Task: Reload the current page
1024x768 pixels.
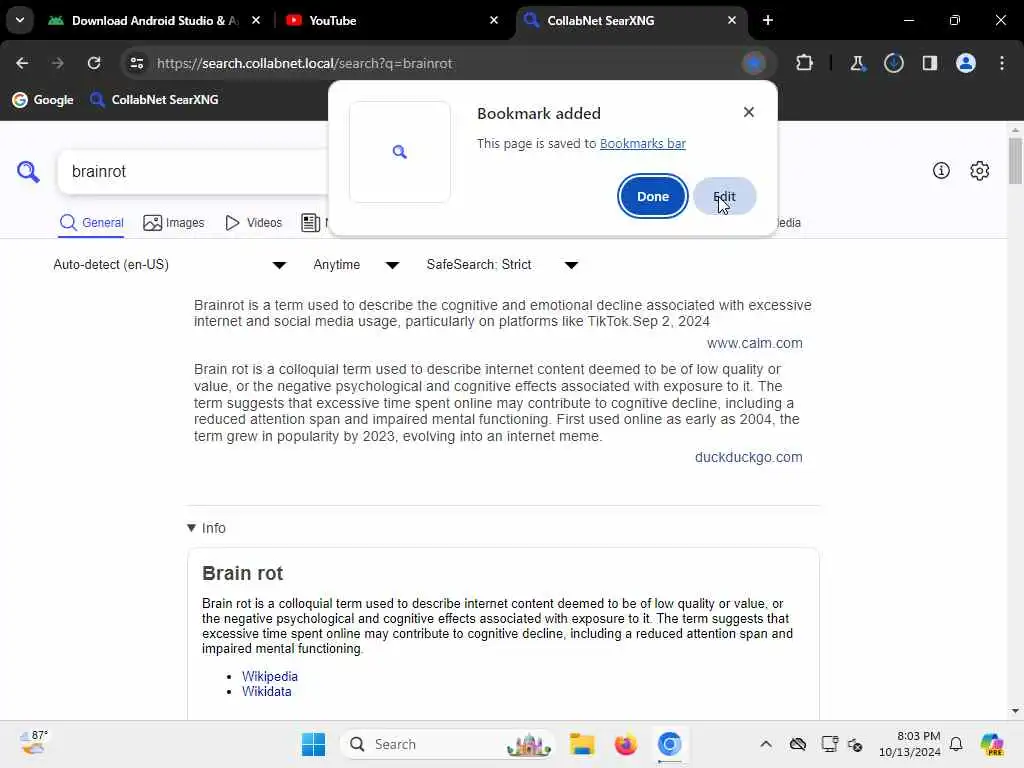Action: [94, 63]
